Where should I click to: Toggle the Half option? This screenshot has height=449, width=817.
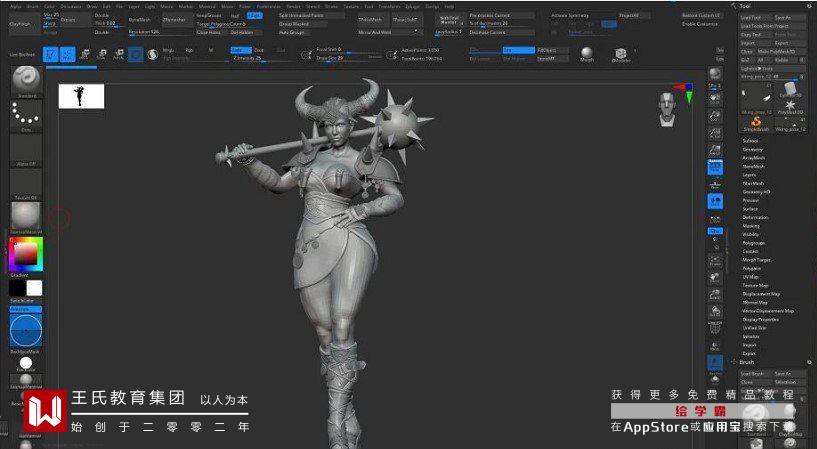coord(236,16)
